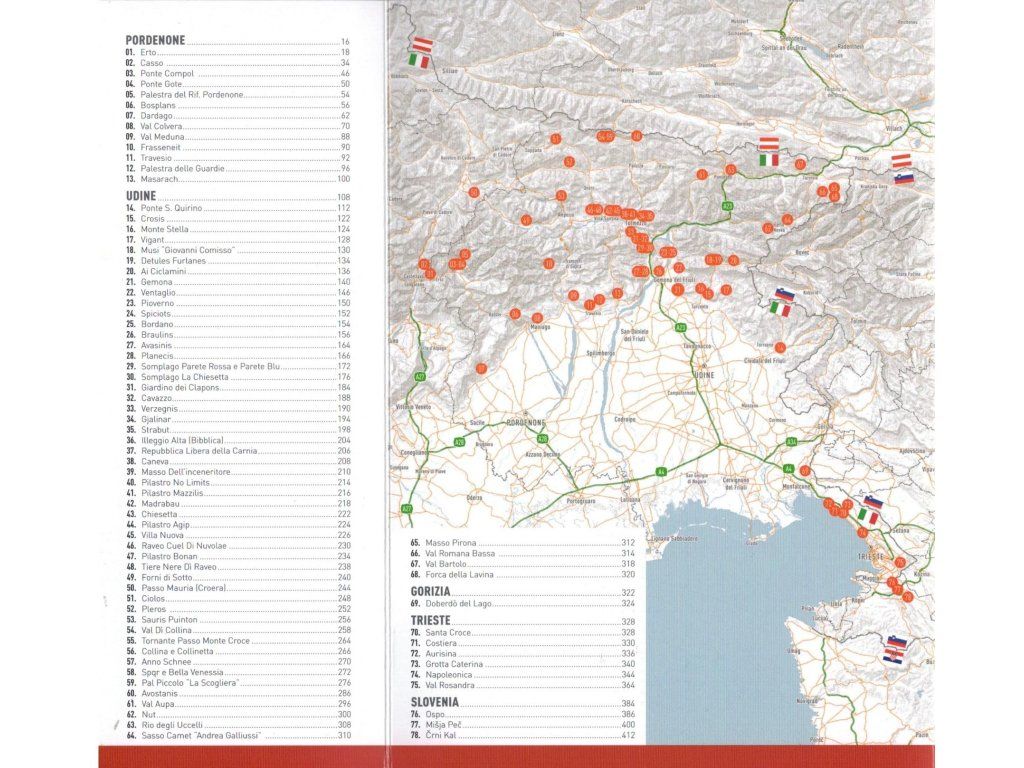Click the Slovenia-Croatia flag pair at bottom right

(x=892, y=649)
